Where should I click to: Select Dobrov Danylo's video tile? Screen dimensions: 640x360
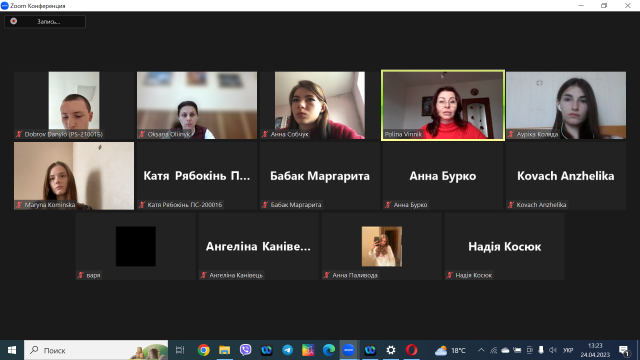point(74,105)
